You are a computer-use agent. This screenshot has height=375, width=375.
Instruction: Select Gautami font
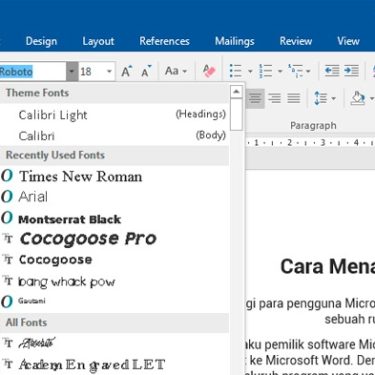(x=114, y=302)
